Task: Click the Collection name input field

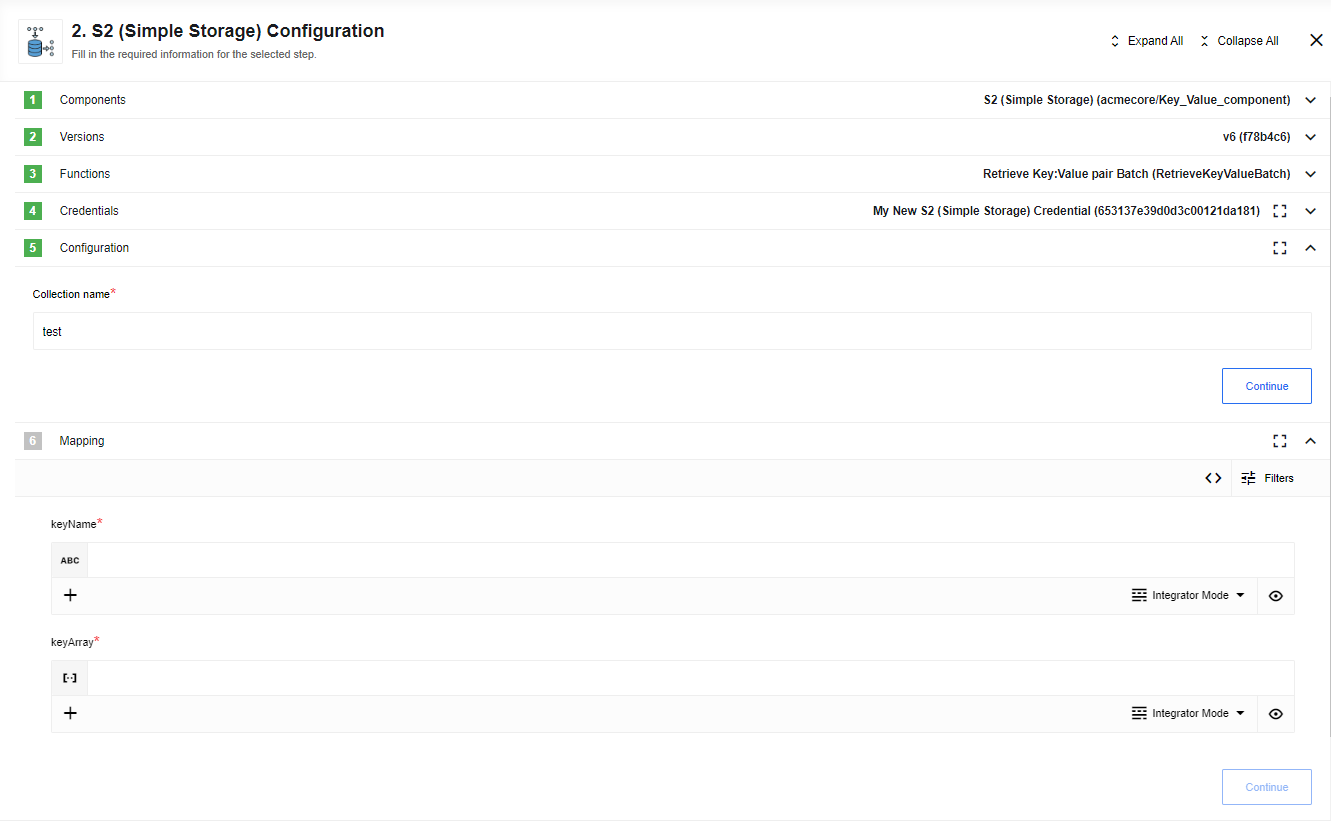Action: click(672, 331)
